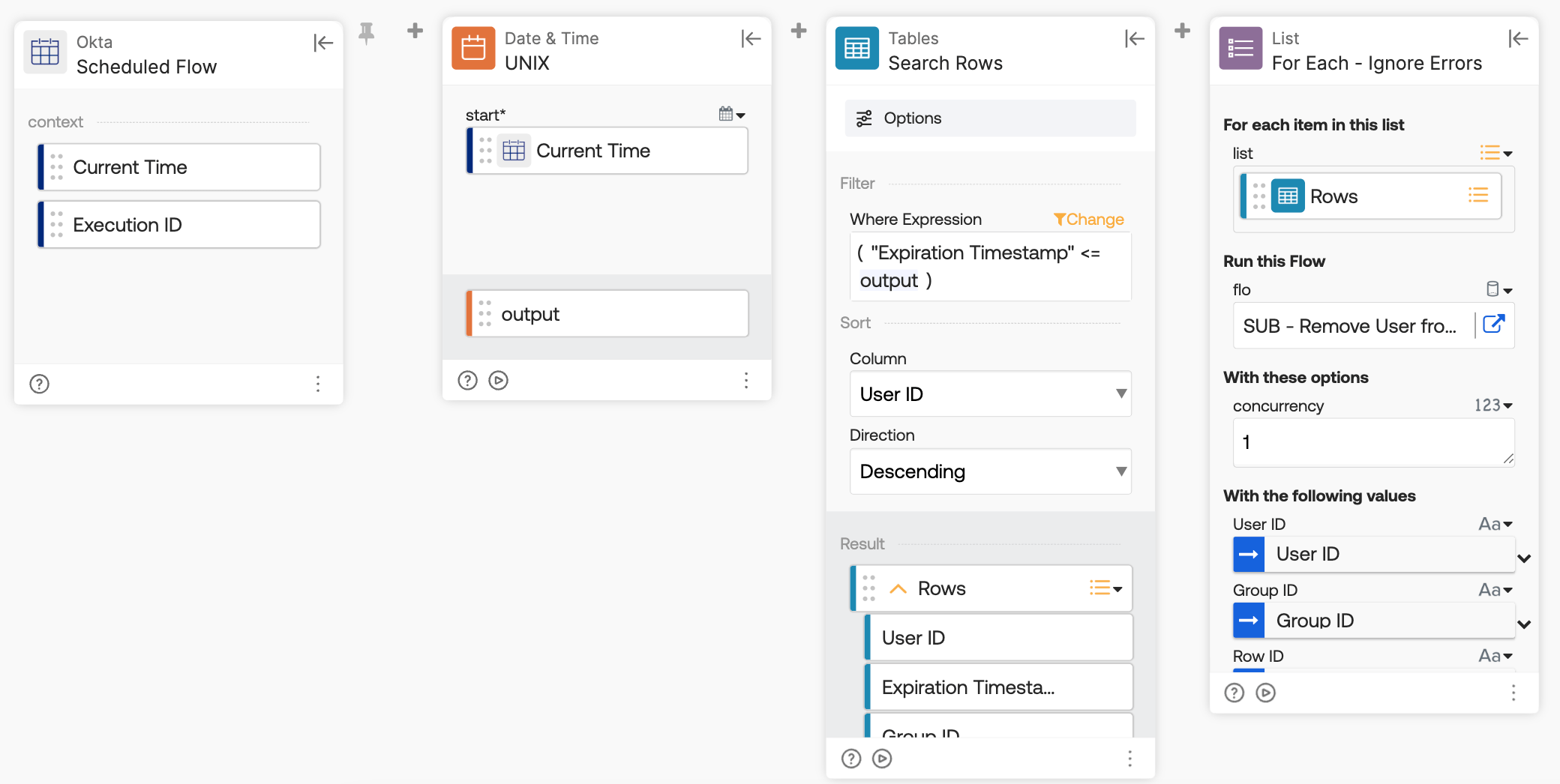1560x784 pixels.
Task: Click the Tables Search Rows card icon
Action: click(x=857, y=49)
